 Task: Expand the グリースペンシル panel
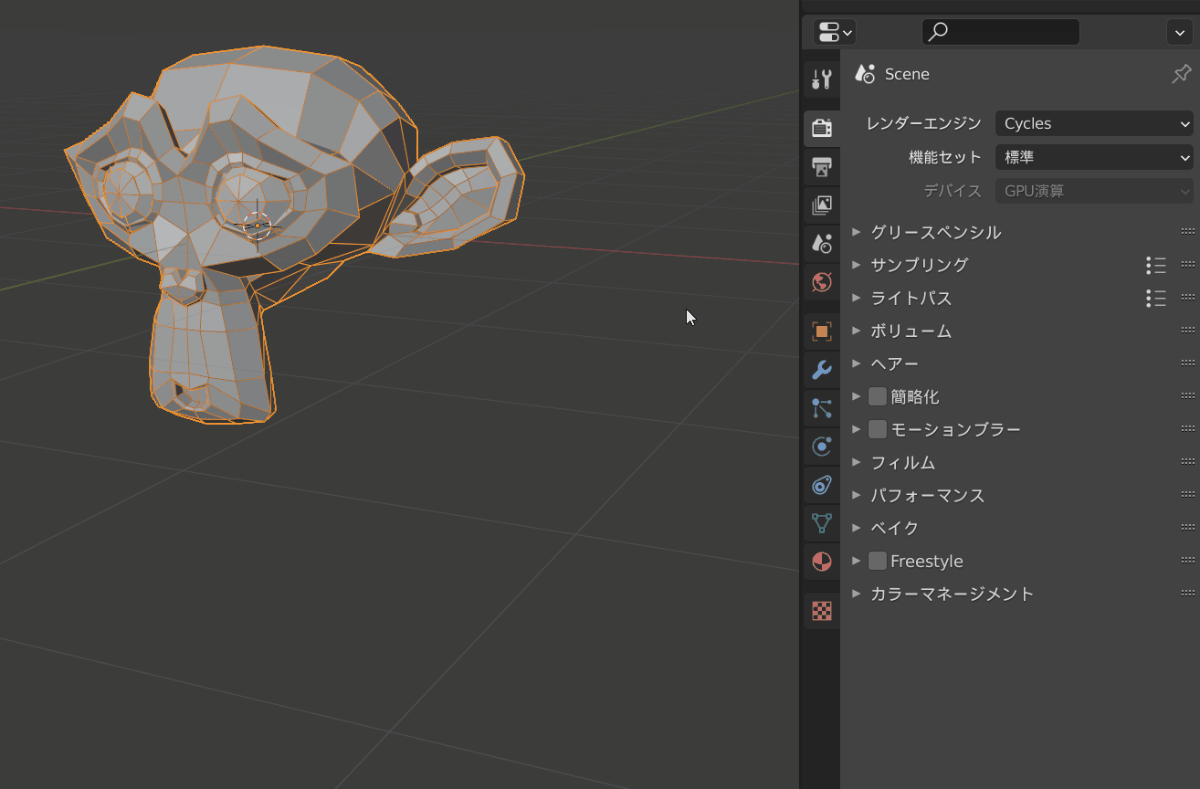point(856,232)
